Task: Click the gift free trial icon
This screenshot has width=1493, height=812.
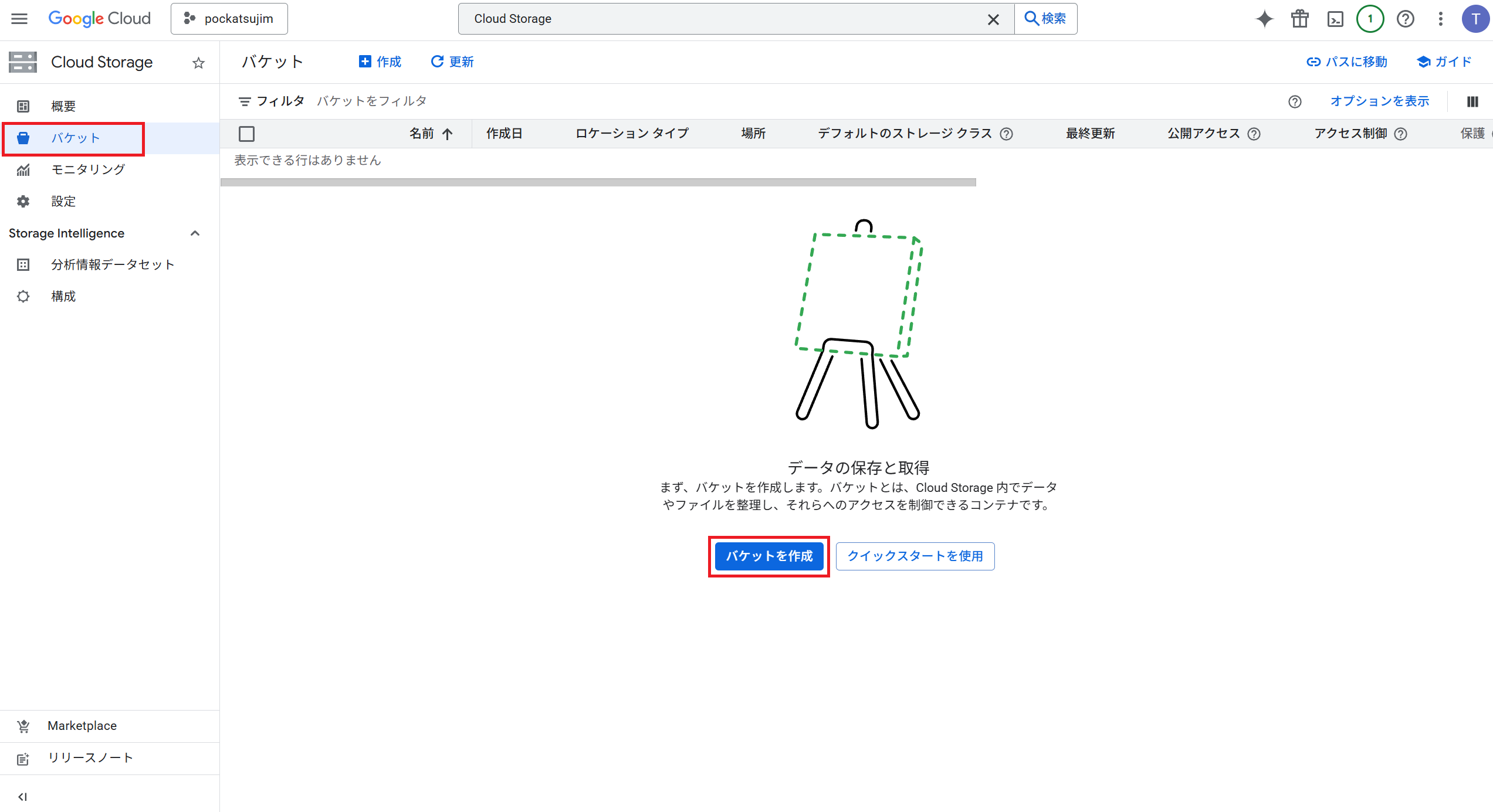Action: [x=1299, y=19]
